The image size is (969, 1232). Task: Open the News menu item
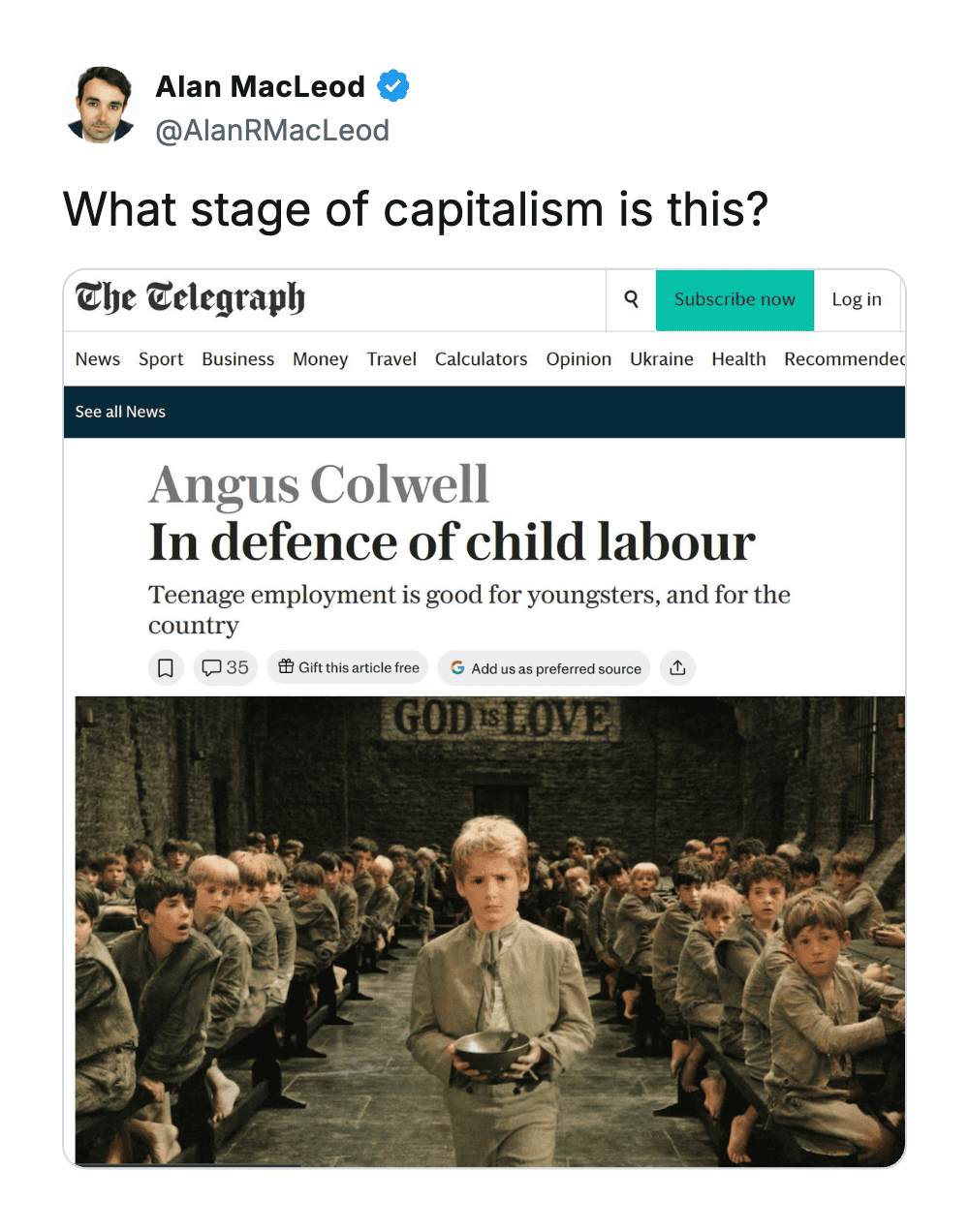point(98,359)
